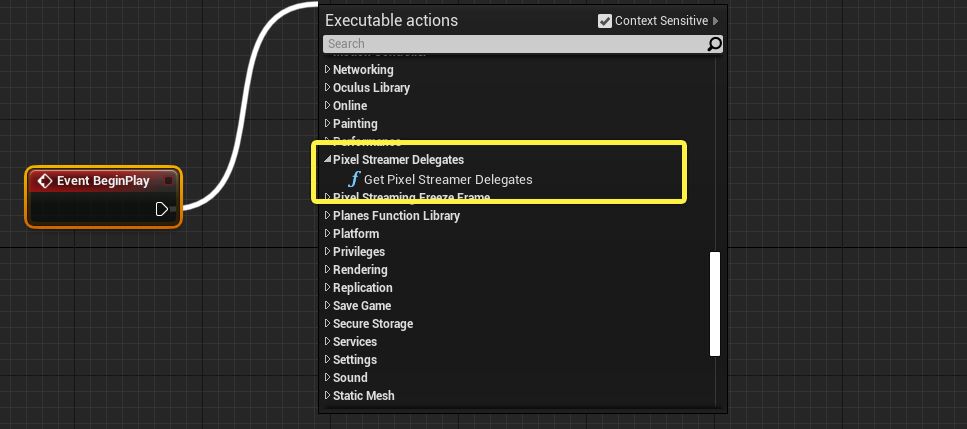This screenshot has width=967, height=429.
Task: Open the Save Game category
Action: click(x=362, y=306)
